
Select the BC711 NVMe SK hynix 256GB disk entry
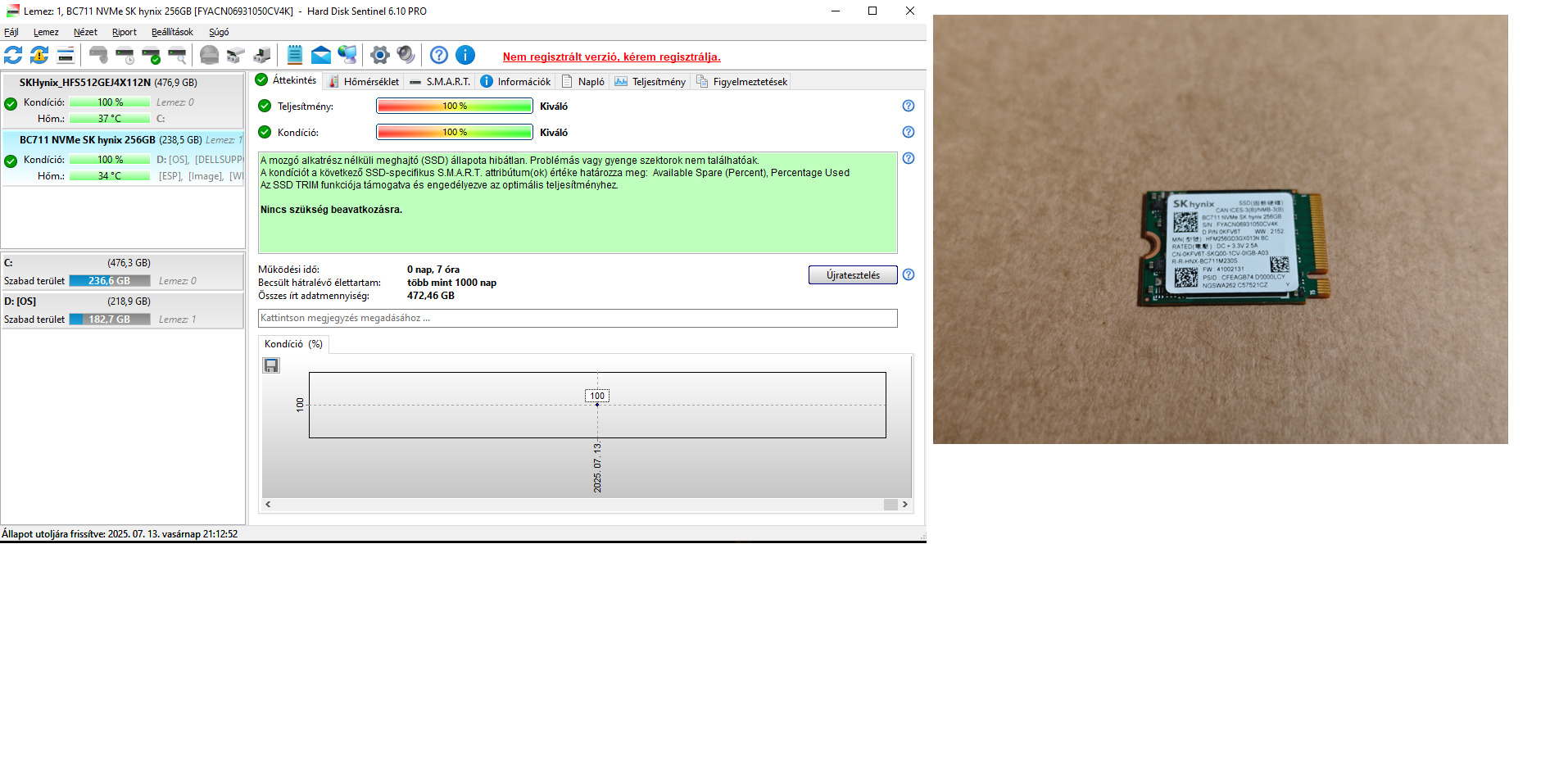(123, 158)
